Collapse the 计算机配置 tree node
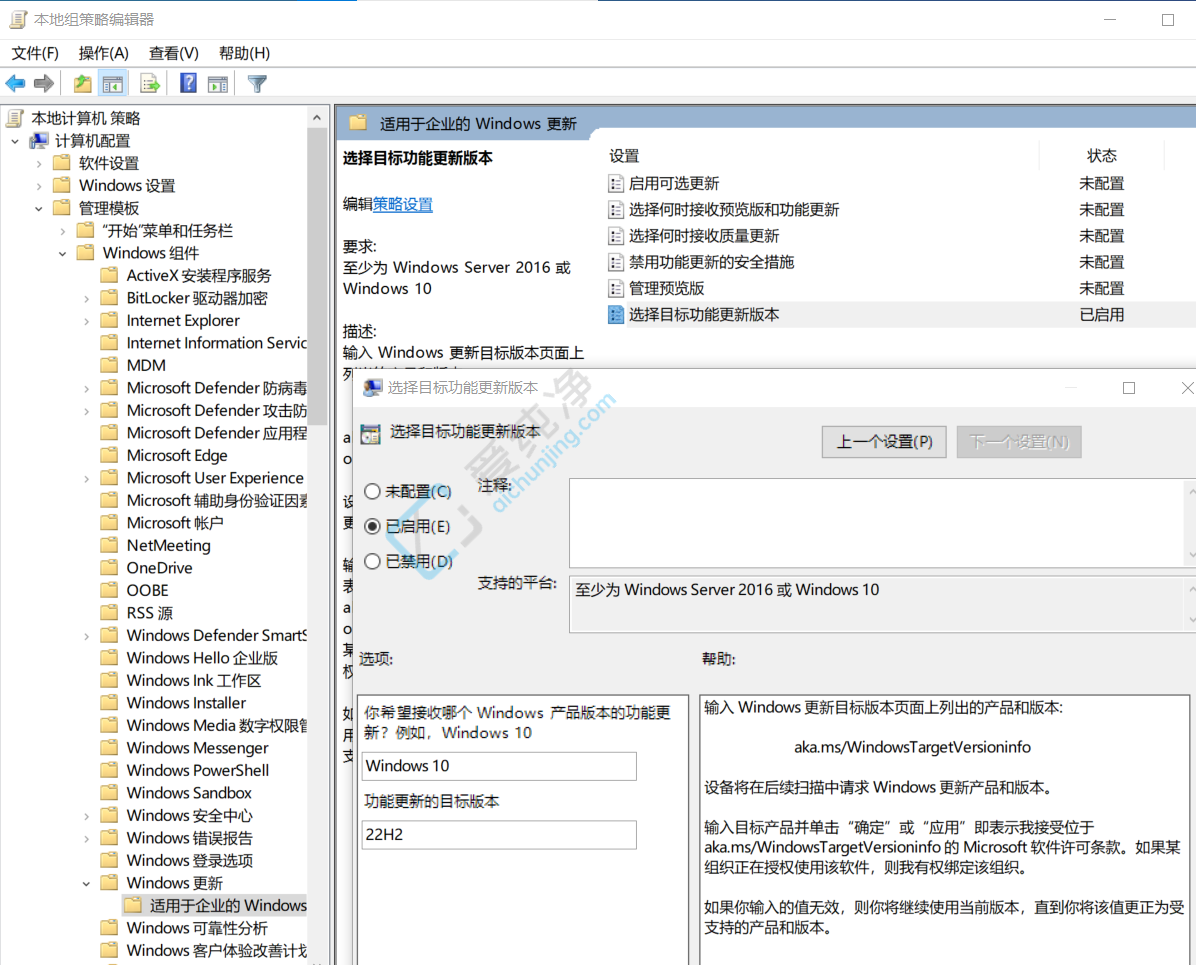 [x=15, y=141]
